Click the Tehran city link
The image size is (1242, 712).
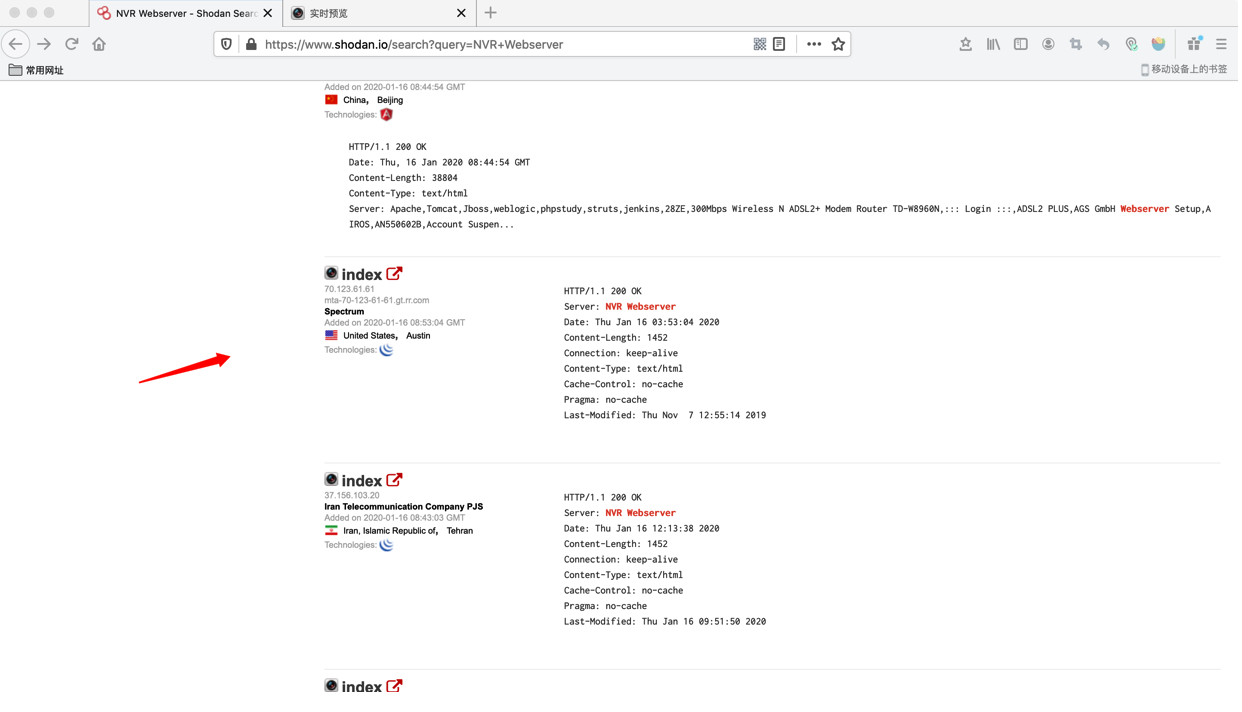(x=460, y=531)
